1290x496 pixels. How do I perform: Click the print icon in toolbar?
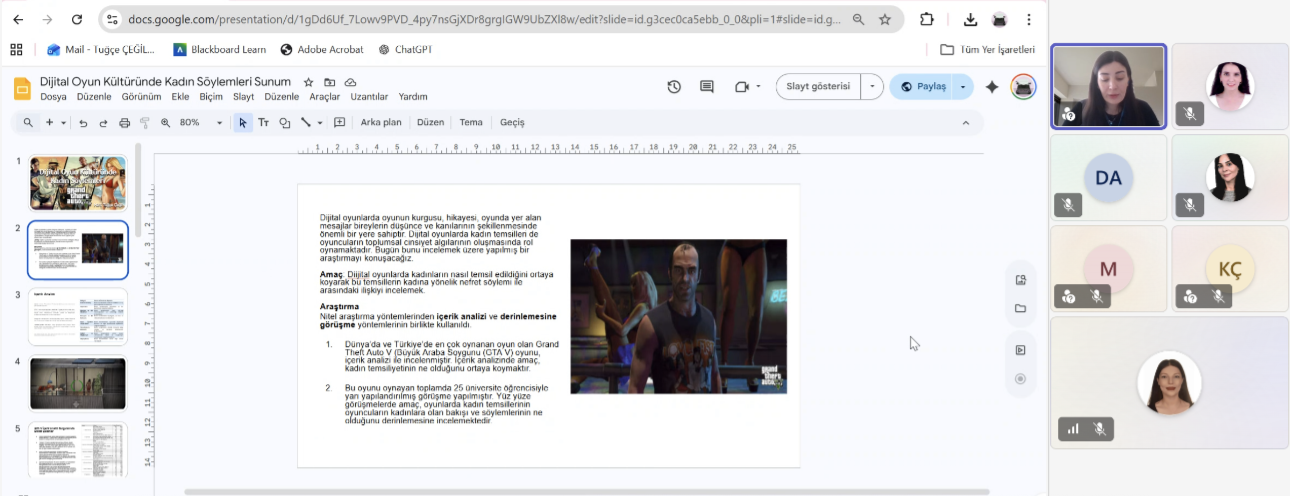pos(124,123)
